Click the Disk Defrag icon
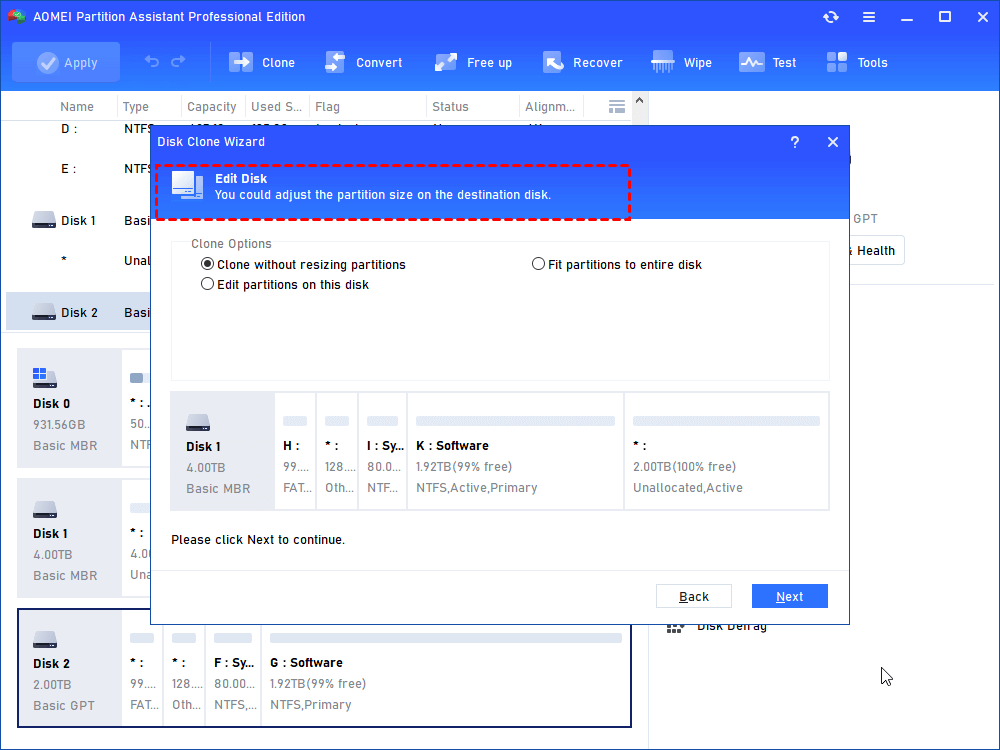 click(675, 628)
